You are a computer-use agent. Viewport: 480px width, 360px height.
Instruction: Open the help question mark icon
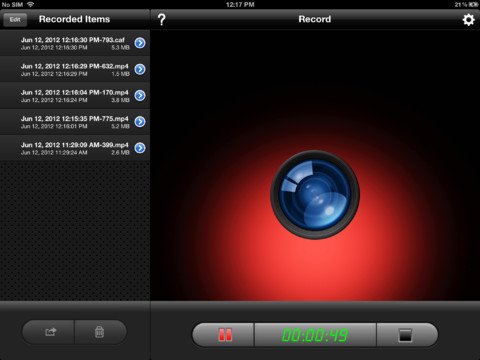point(161,20)
